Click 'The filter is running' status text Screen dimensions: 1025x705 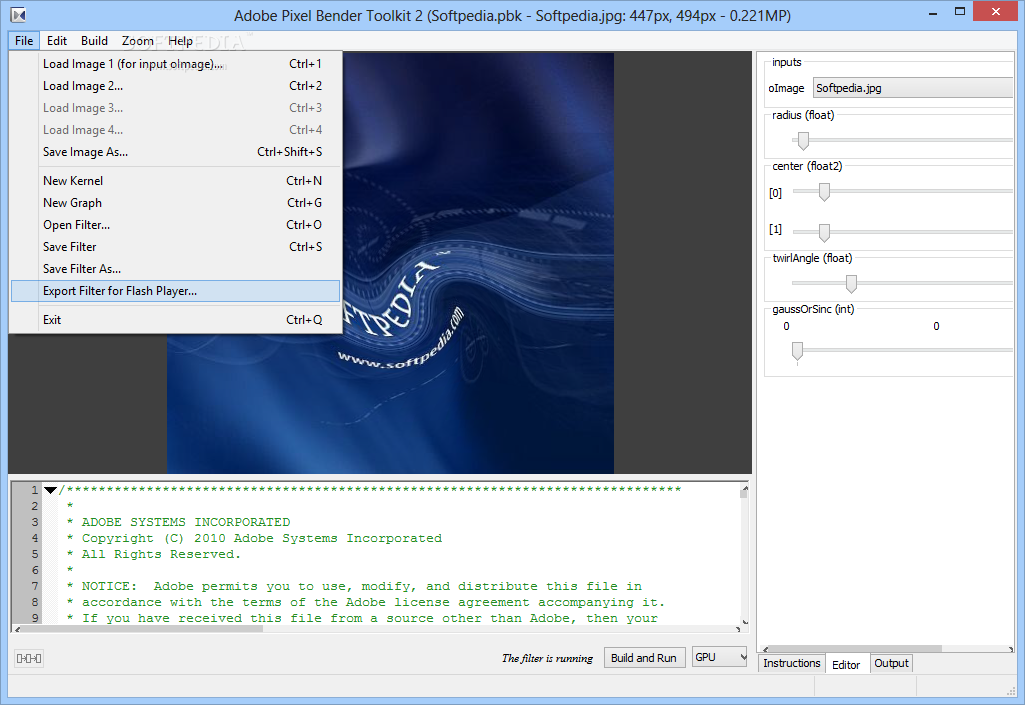[x=547, y=658]
